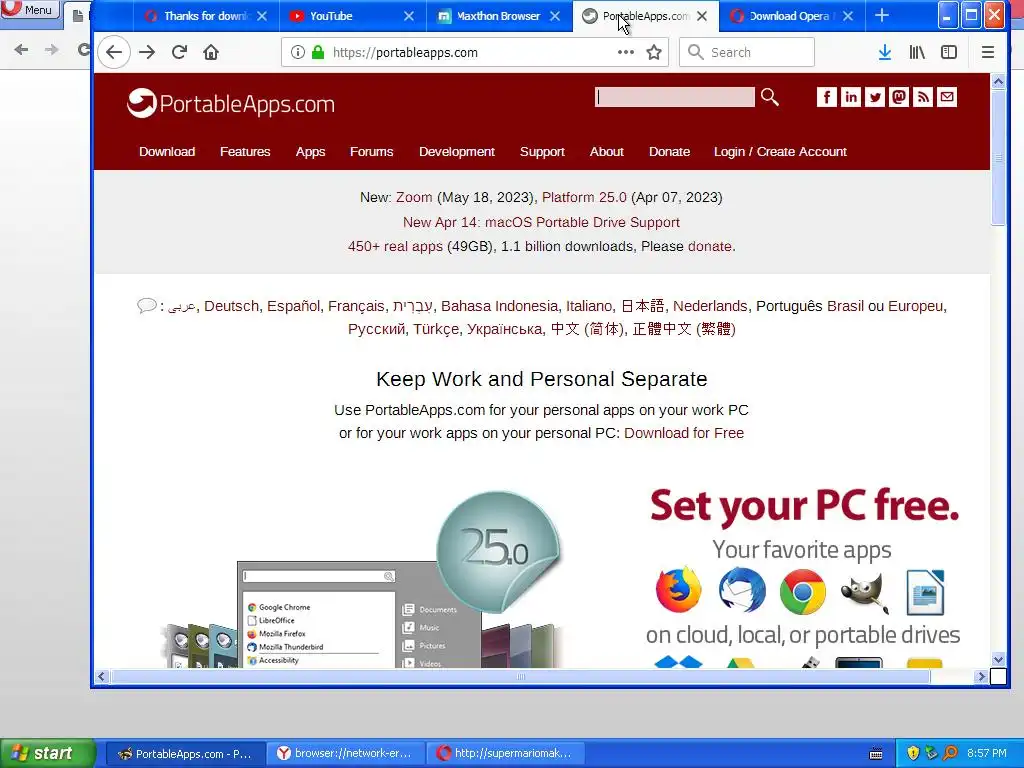Image resolution: width=1024 pixels, height=768 pixels.
Task: Click the 8:57 PM taskbar clock
Action: pos(987,753)
